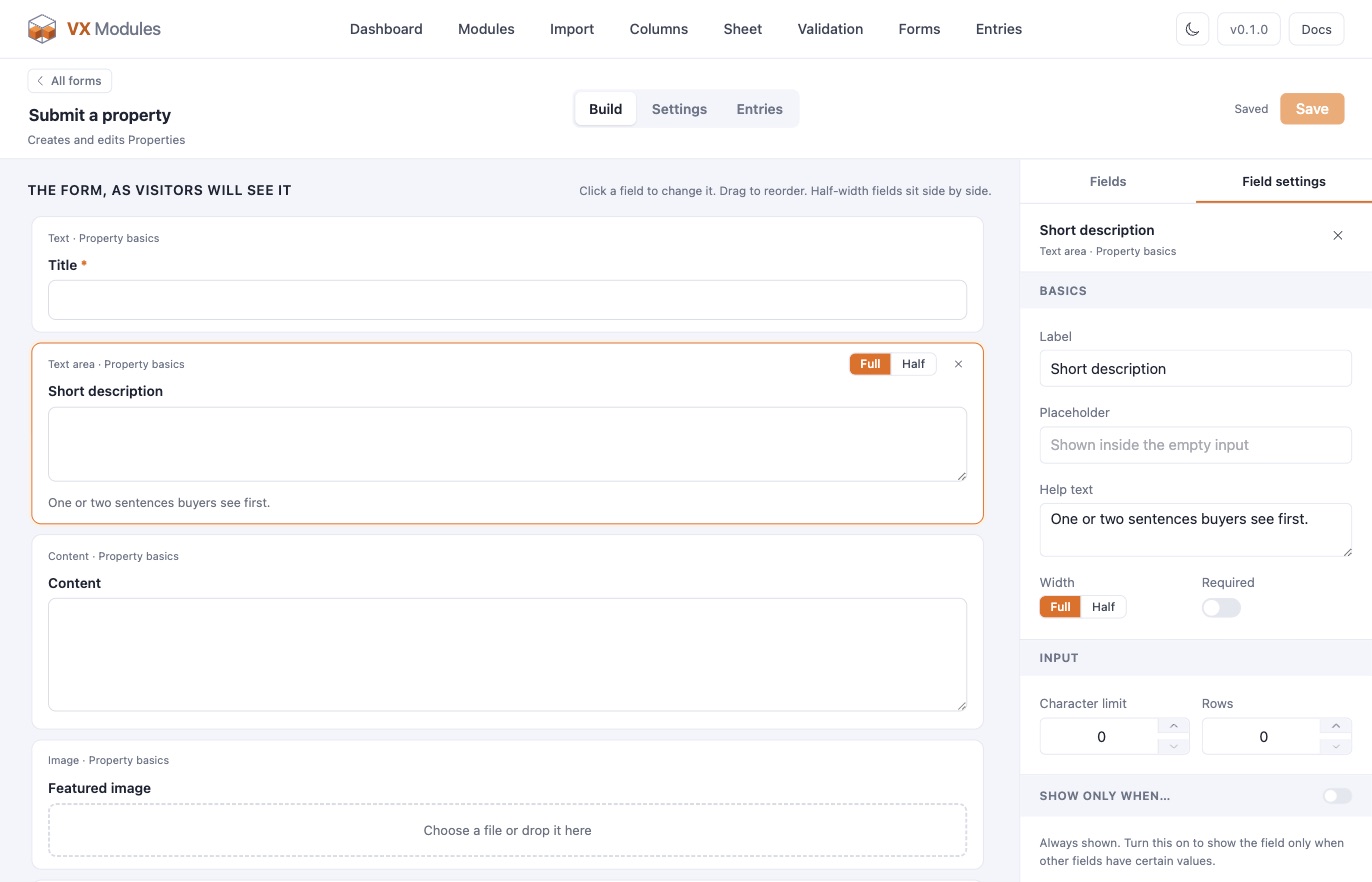Click the Short description text area in the form
Viewport: 1372px width, 882px height.
(507, 444)
